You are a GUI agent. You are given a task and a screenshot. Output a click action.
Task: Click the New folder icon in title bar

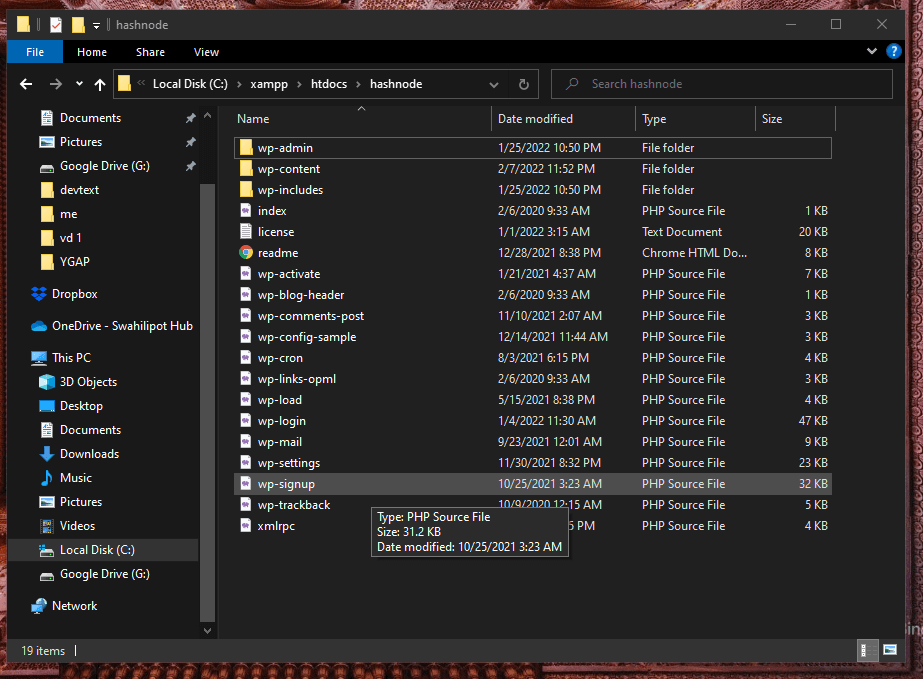click(x=78, y=25)
